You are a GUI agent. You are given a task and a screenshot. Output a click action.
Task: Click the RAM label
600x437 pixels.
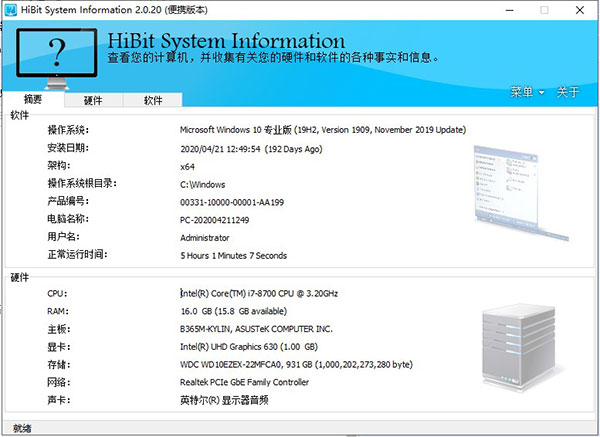tap(58, 311)
